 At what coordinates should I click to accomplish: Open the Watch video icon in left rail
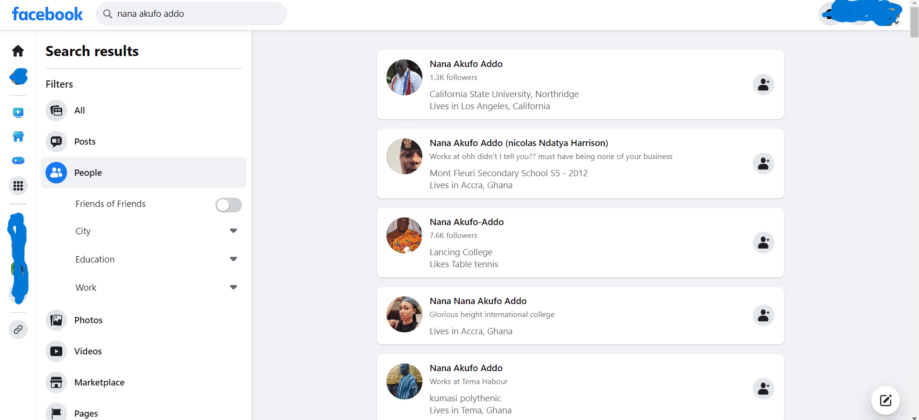click(x=18, y=113)
